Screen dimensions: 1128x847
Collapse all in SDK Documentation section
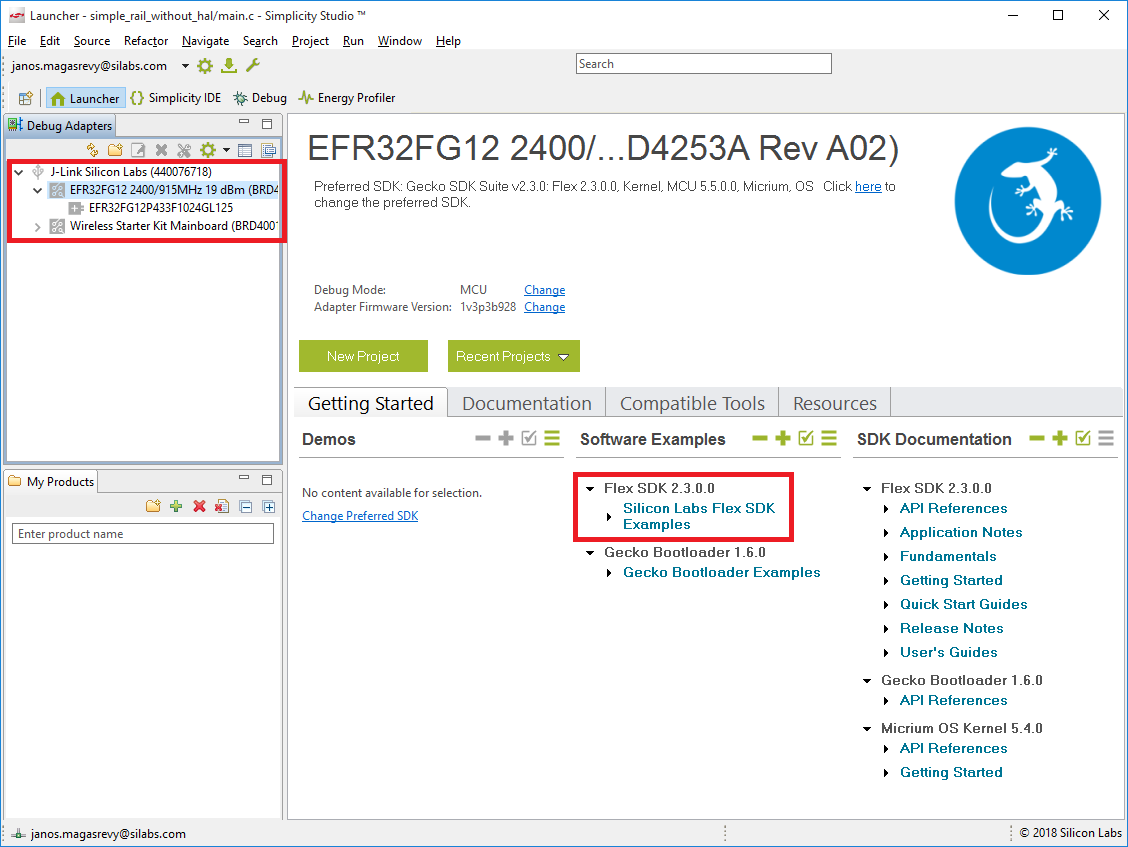1037,438
